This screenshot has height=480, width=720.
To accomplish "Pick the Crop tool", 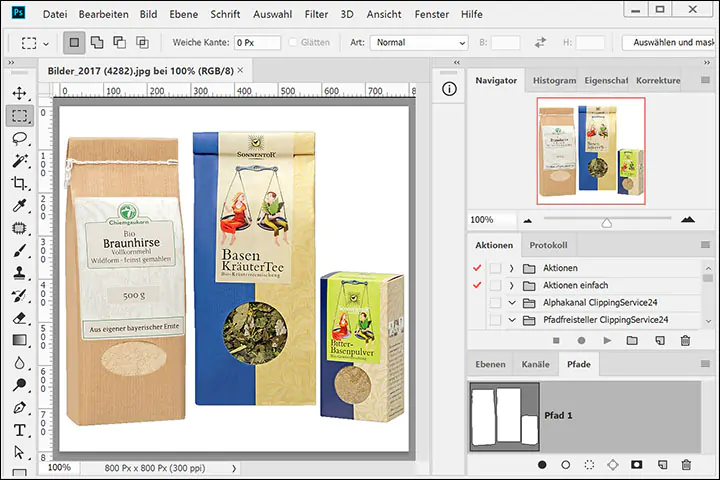I will (x=19, y=183).
